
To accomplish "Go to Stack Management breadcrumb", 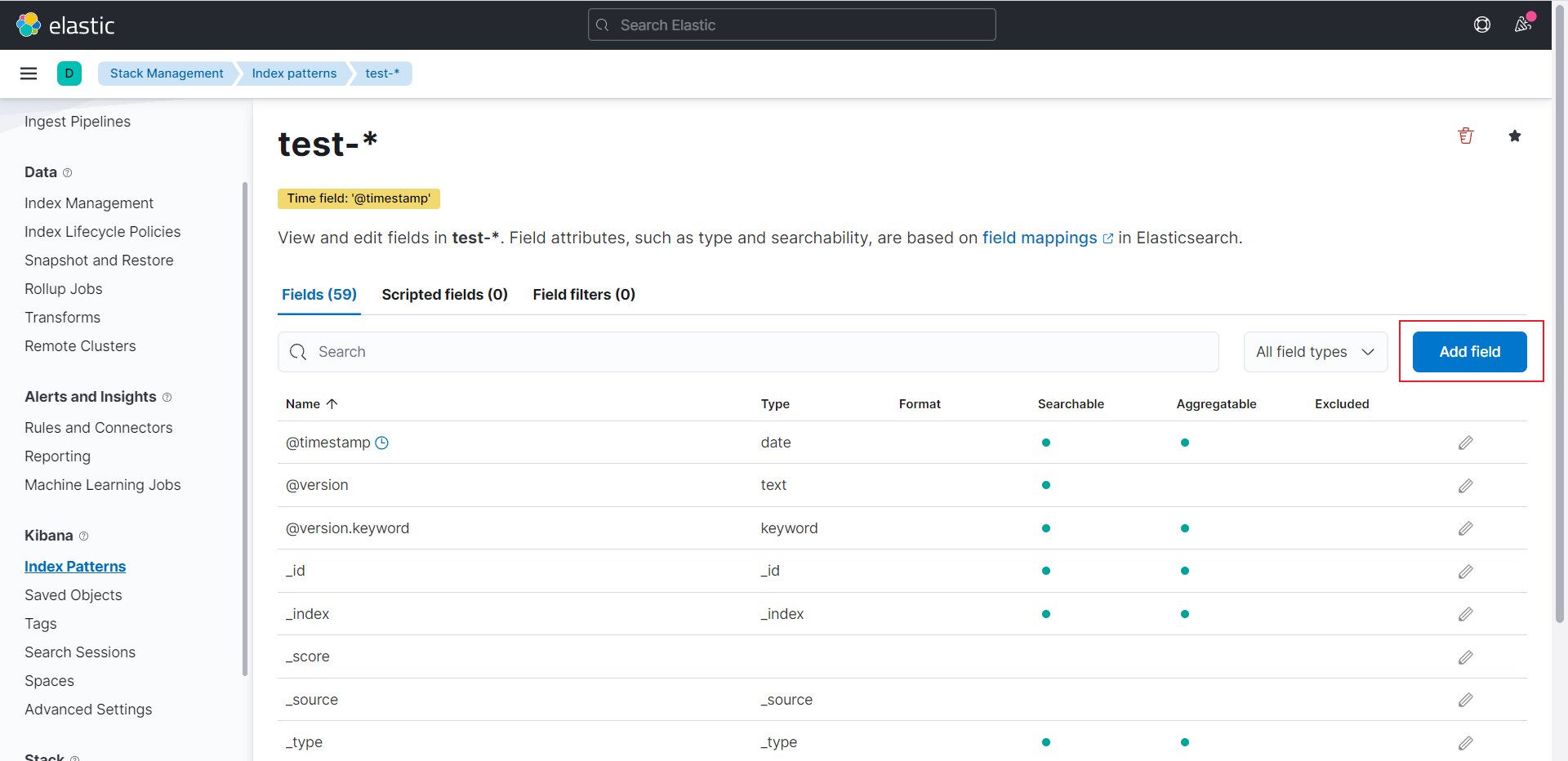I will (x=167, y=73).
